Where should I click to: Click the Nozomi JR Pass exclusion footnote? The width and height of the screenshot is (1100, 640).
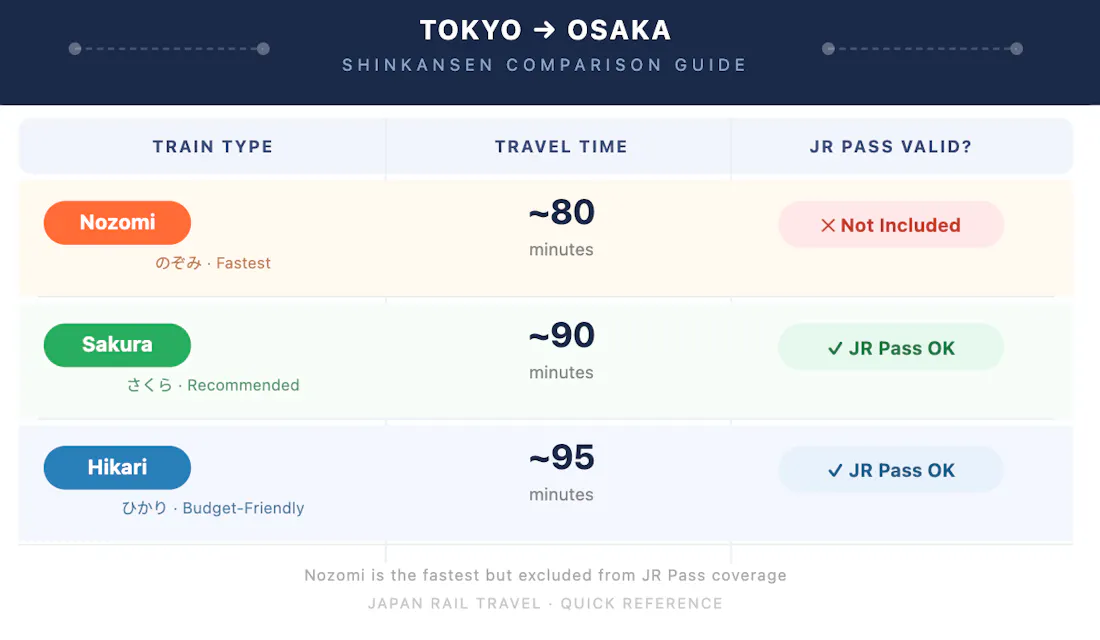(545, 575)
